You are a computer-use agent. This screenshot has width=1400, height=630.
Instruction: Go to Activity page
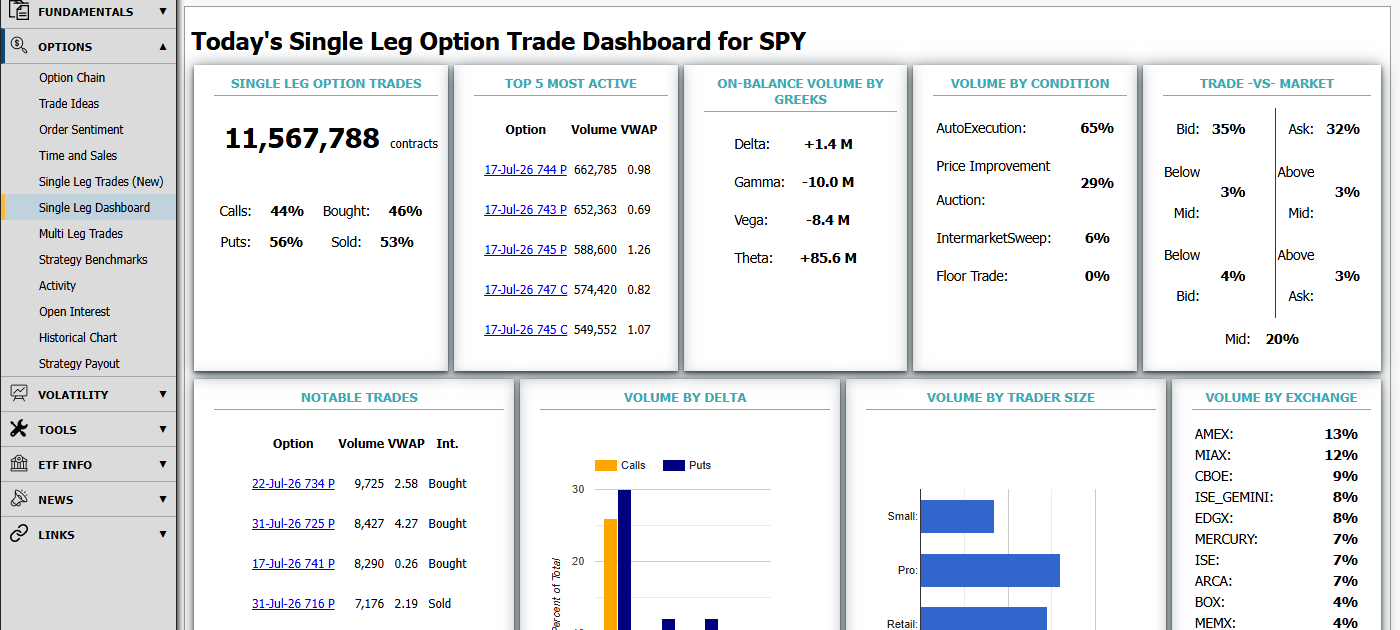coord(57,286)
